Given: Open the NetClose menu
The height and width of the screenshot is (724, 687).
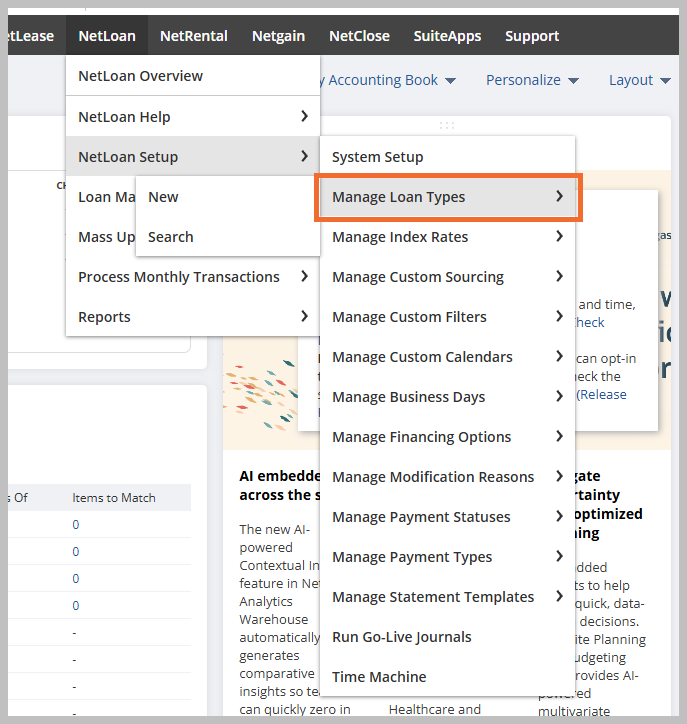Looking at the screenshot, I should pos(359,36).
